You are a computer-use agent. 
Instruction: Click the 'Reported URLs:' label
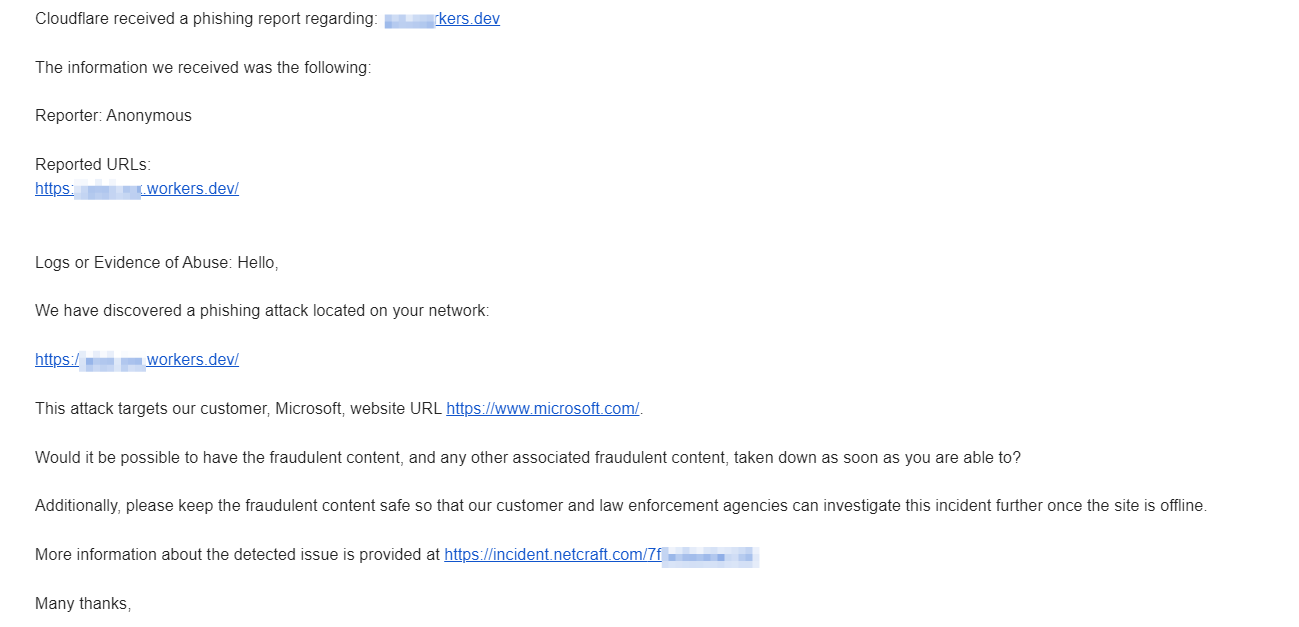click(93, 165)
